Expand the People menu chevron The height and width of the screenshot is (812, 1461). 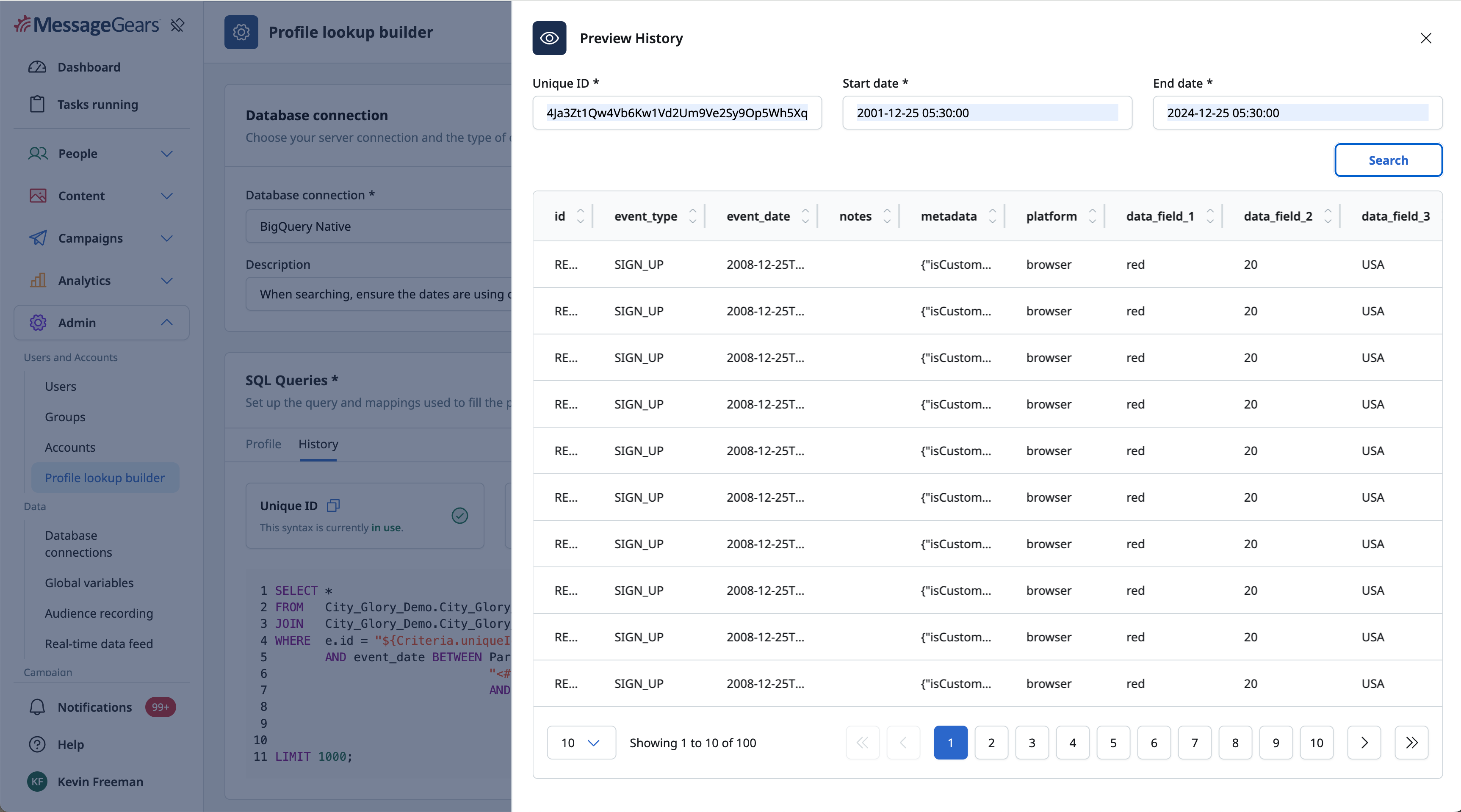(x=167, y=154)
